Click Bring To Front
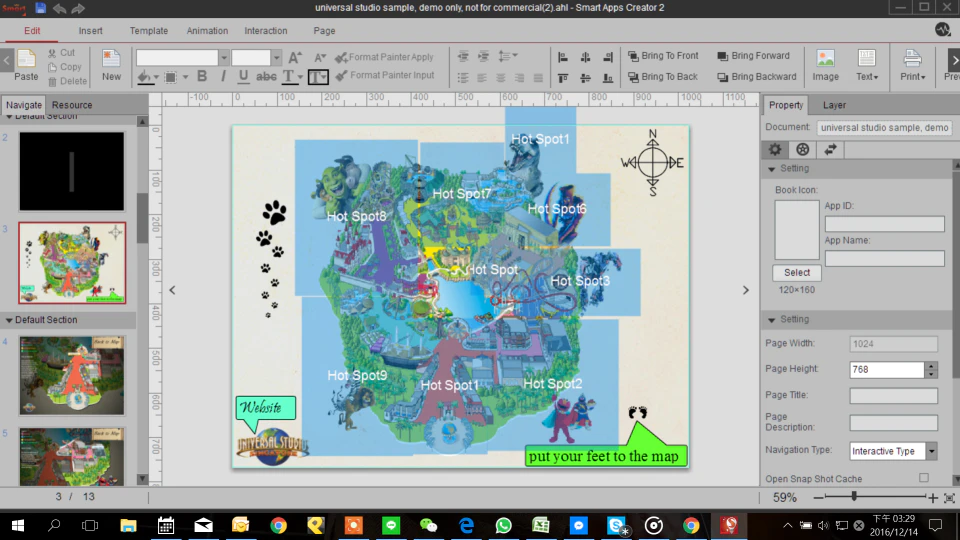The image size is (960, 540). [x=663, y=56]
